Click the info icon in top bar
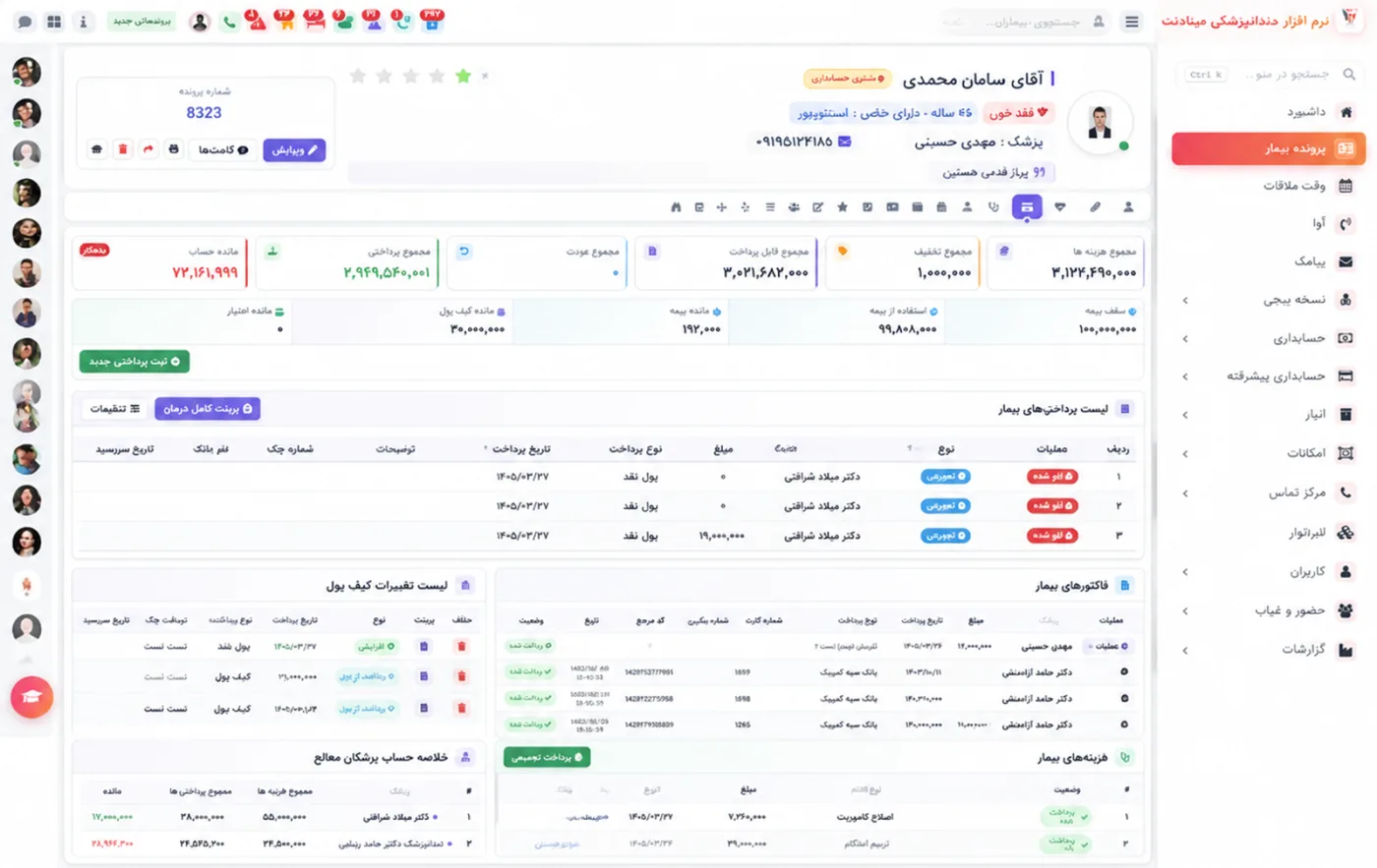 84,22
